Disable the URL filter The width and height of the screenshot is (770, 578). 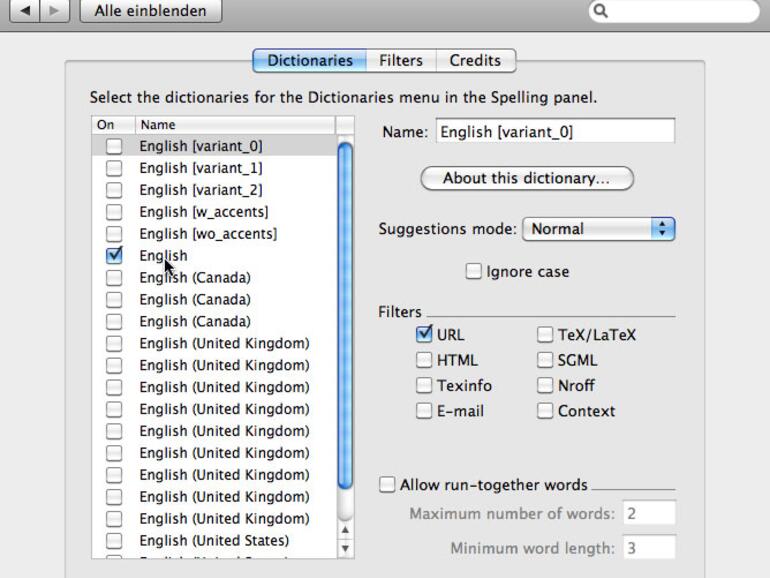click(424, 334)
